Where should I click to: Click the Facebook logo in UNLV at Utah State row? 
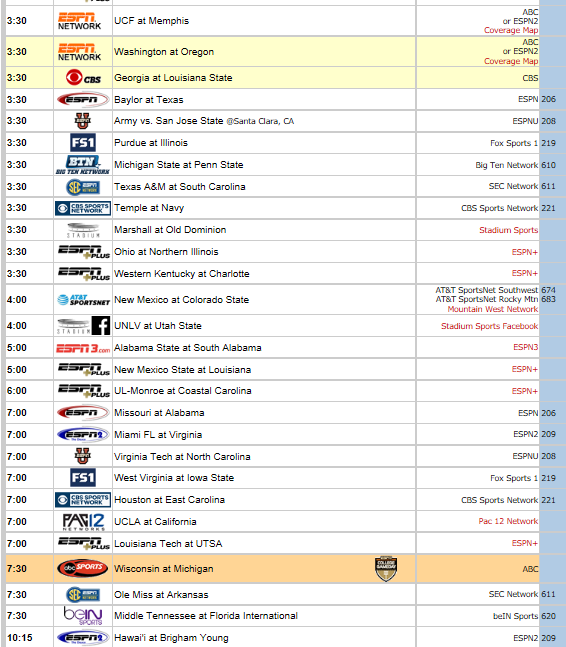tap(101, 326)
